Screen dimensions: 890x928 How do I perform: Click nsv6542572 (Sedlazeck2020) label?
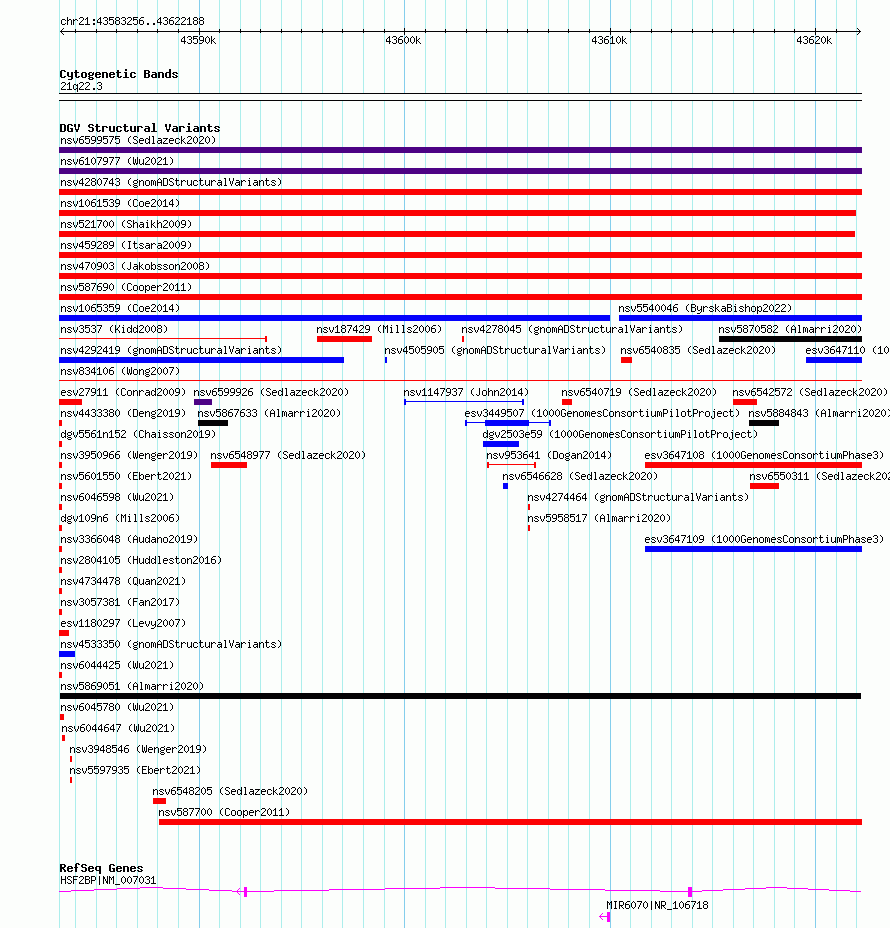click(810, 392)
